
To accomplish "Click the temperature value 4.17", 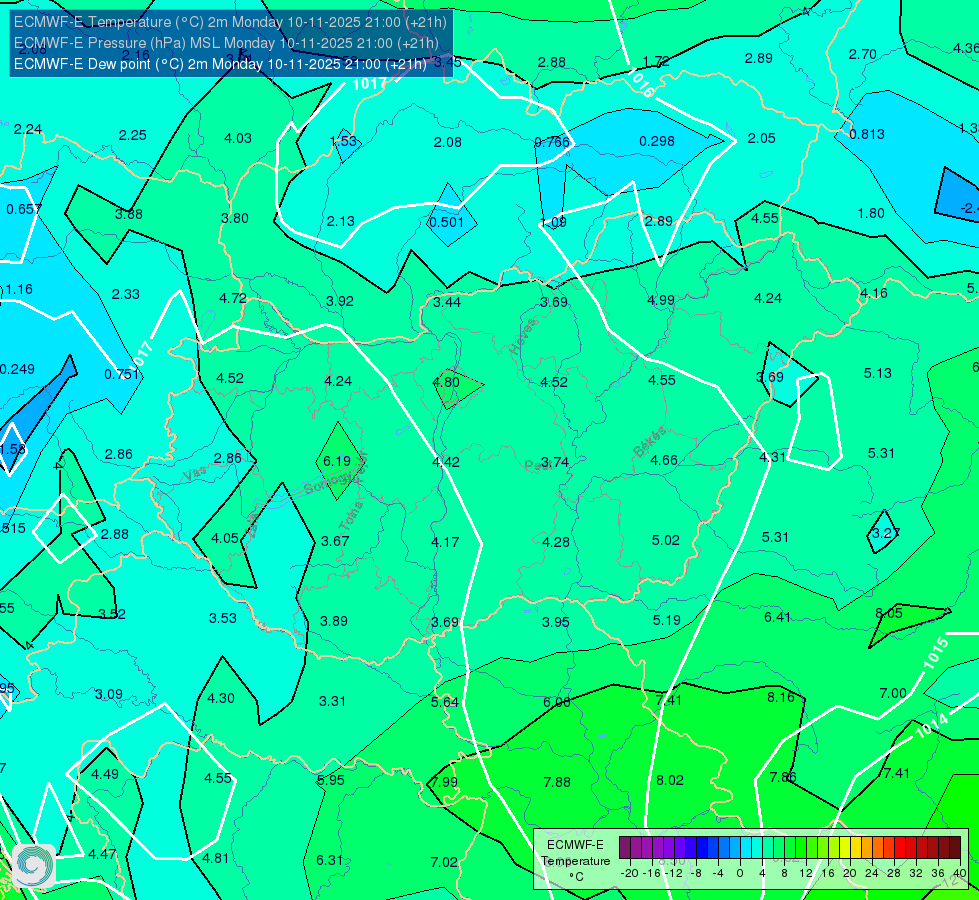I will pos(445,542).
